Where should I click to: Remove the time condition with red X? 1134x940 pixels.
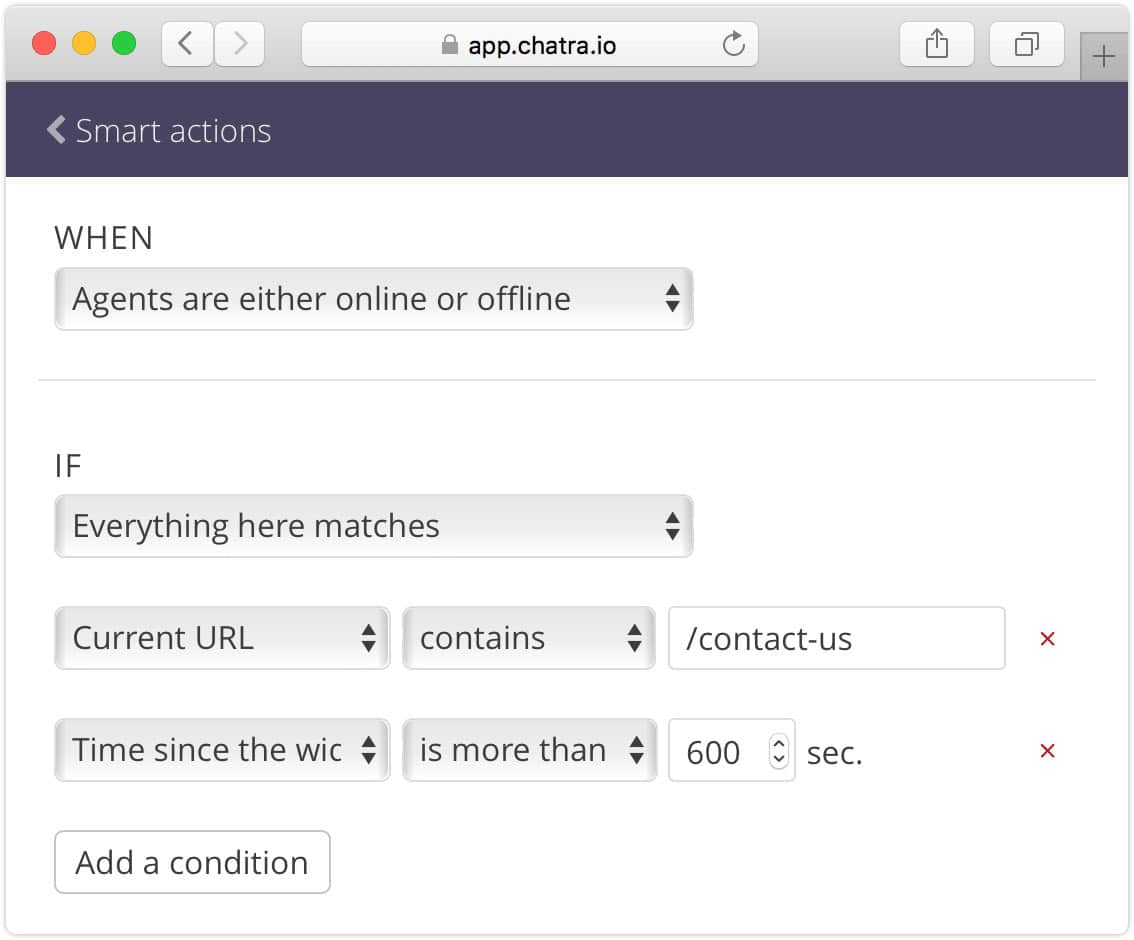pyautogui.click(x=1047, y=751)
